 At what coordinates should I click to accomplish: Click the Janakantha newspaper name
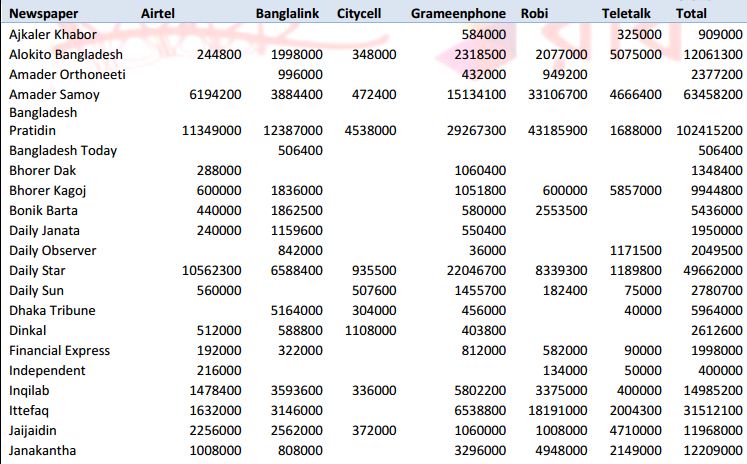42,451
